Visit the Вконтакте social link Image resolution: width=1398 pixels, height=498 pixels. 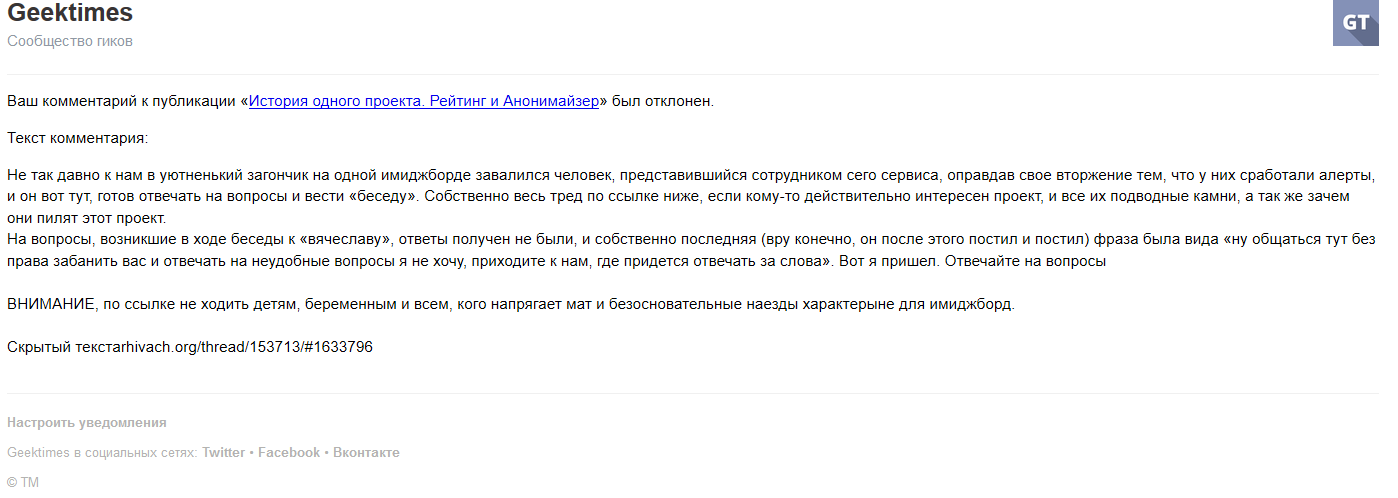[366, 453]
